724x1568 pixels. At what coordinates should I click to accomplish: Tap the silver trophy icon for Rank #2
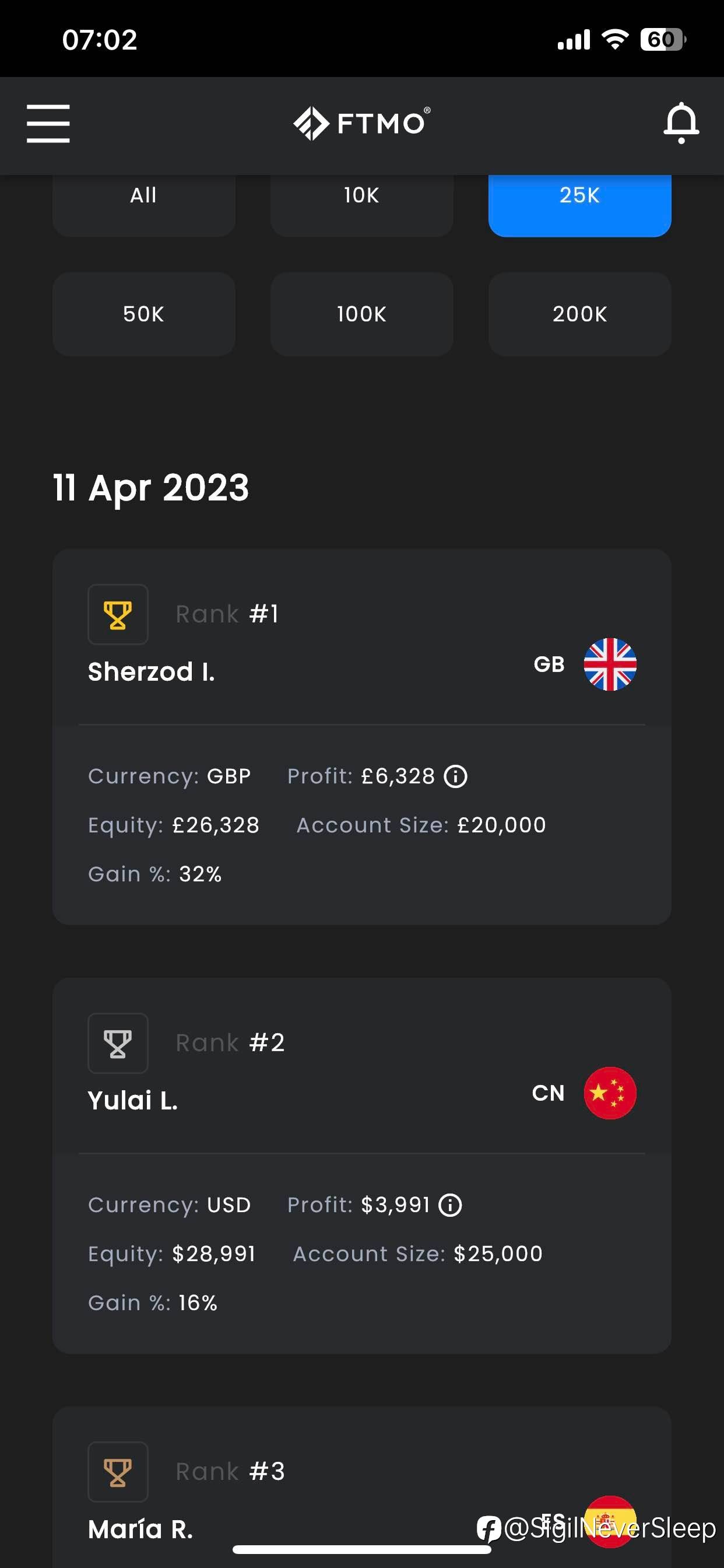click(x=118, y=1044)
